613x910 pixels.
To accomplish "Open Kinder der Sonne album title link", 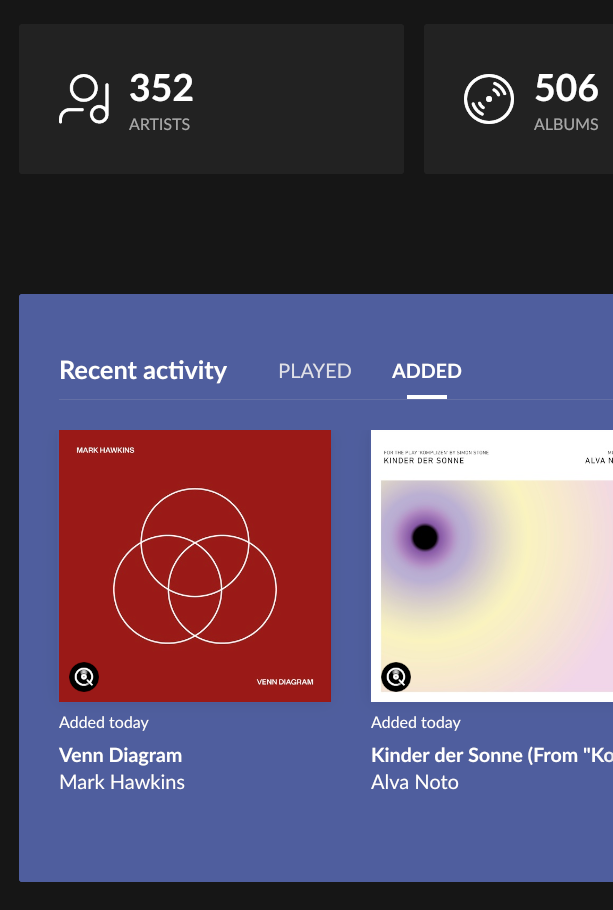I will pos(490,755).
